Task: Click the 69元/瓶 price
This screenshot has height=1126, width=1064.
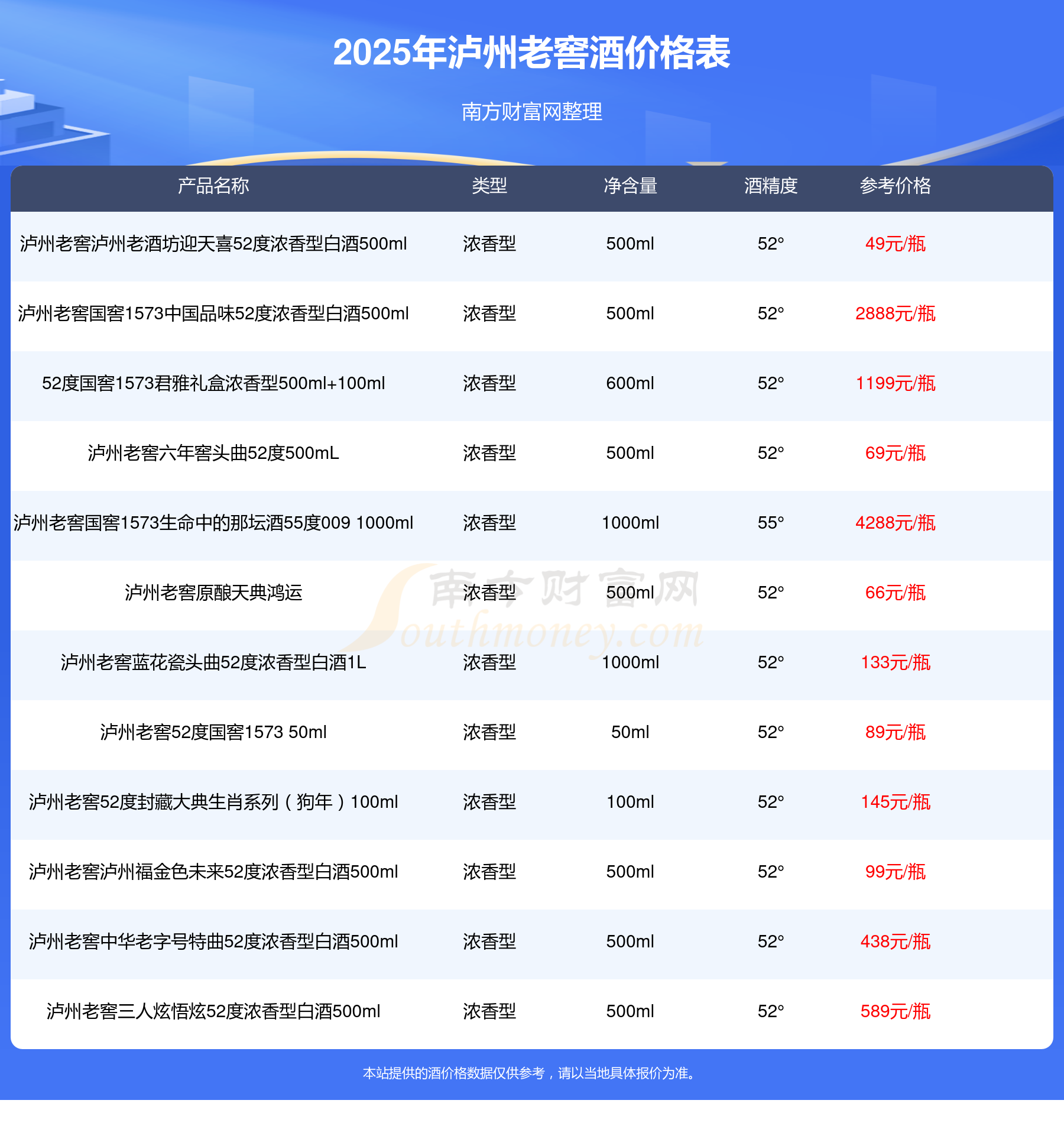Action: click(x=896, y=453)
